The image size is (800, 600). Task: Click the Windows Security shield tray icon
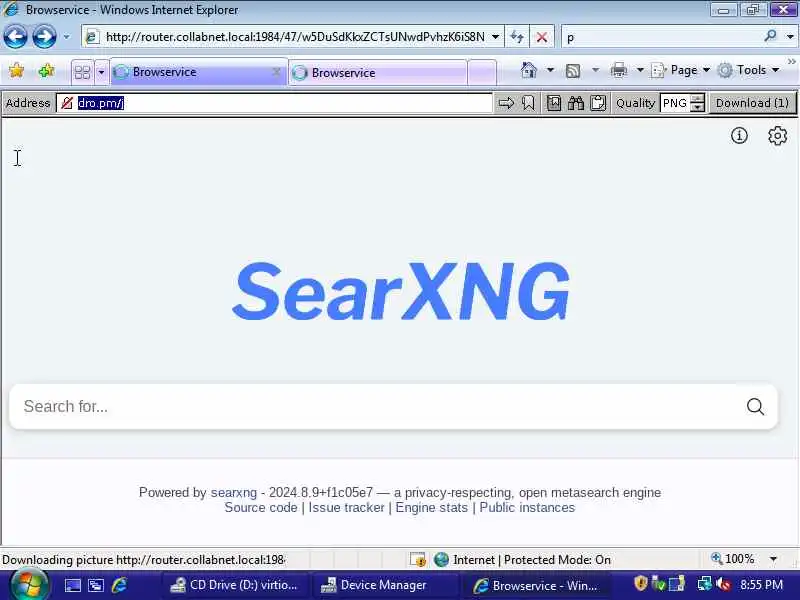640,583
